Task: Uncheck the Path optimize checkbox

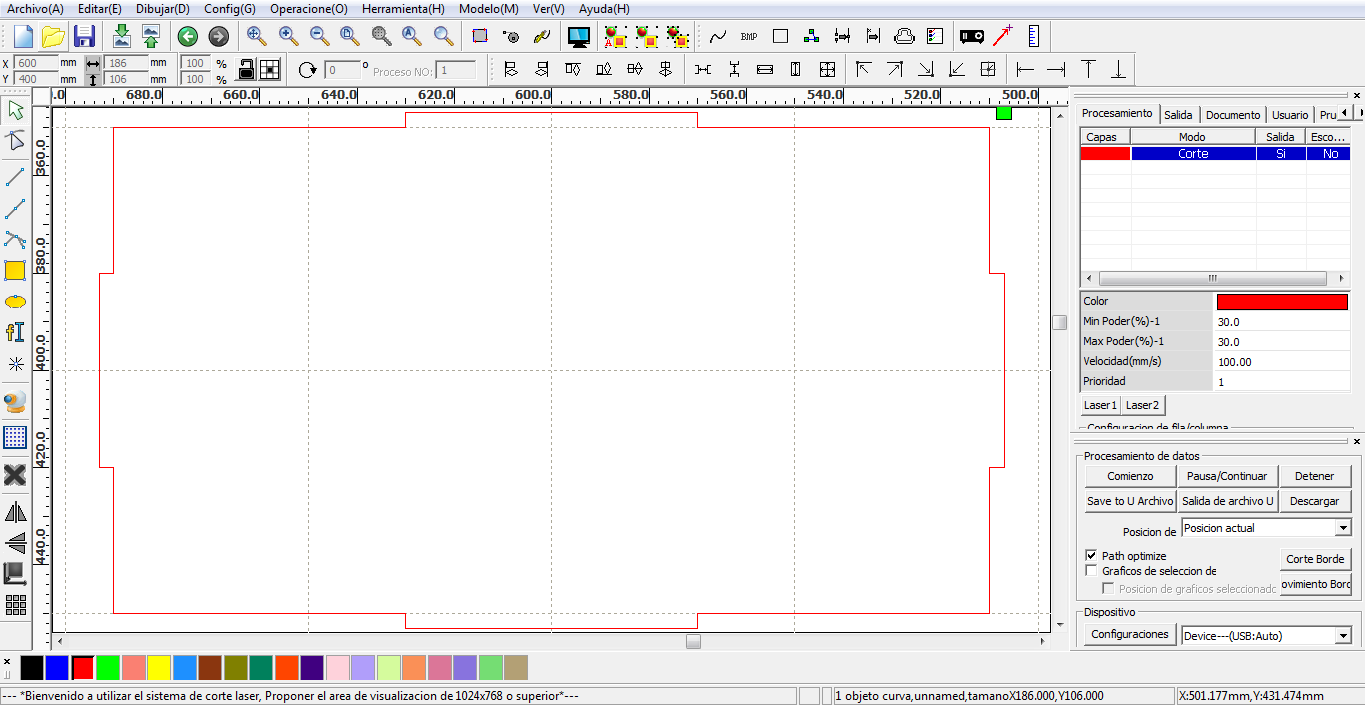Action: coord(1091,555)
